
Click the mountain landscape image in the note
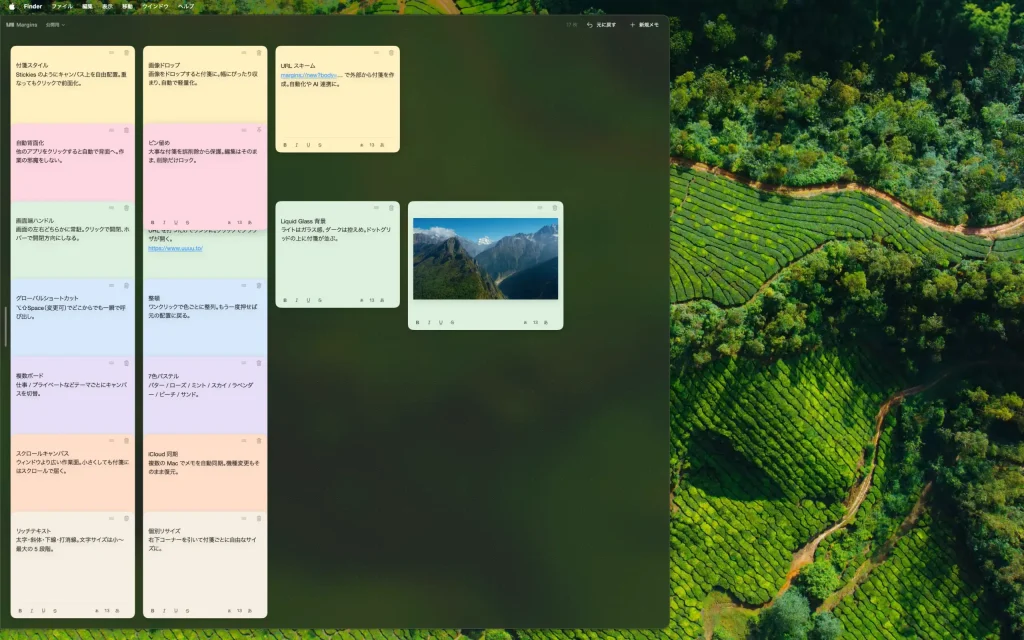click(485, 259)
